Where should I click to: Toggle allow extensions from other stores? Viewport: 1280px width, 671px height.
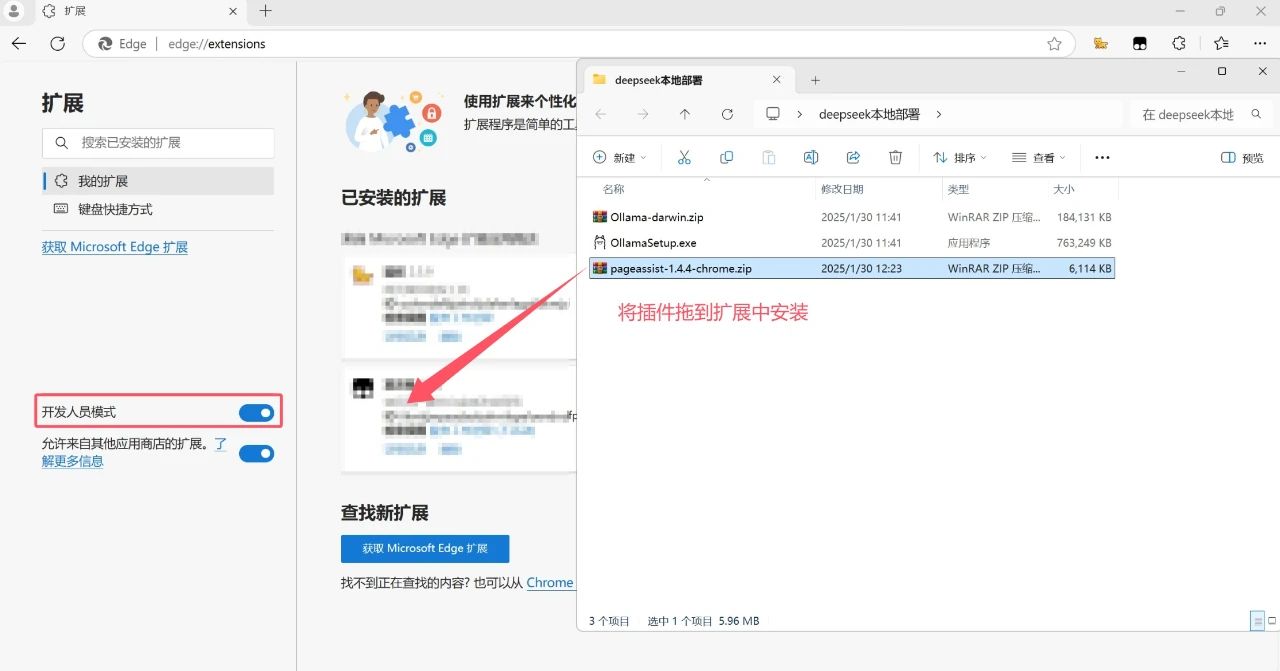pos(256,453)
